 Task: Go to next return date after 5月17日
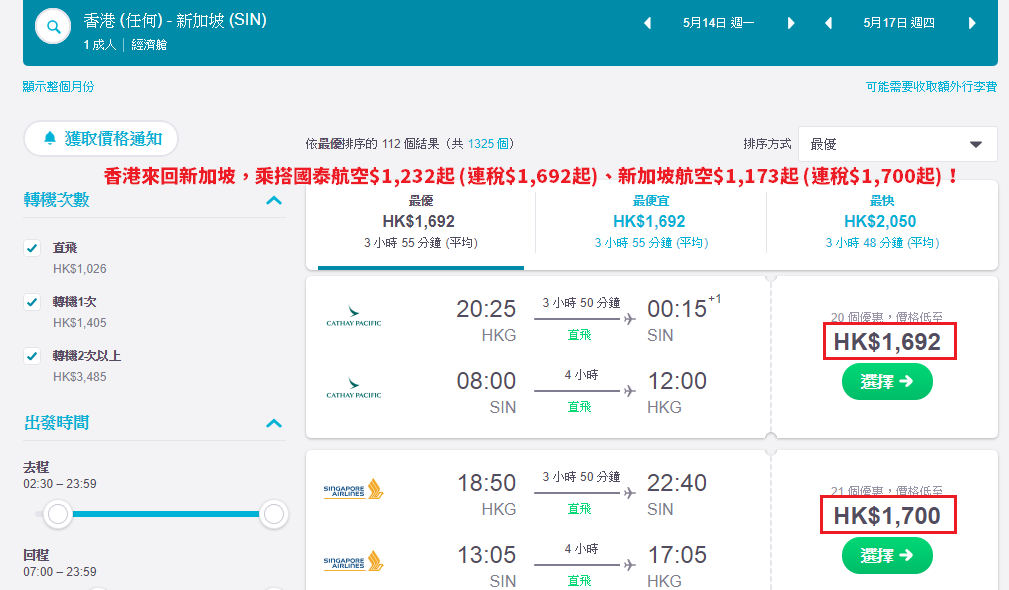(972, 23)
